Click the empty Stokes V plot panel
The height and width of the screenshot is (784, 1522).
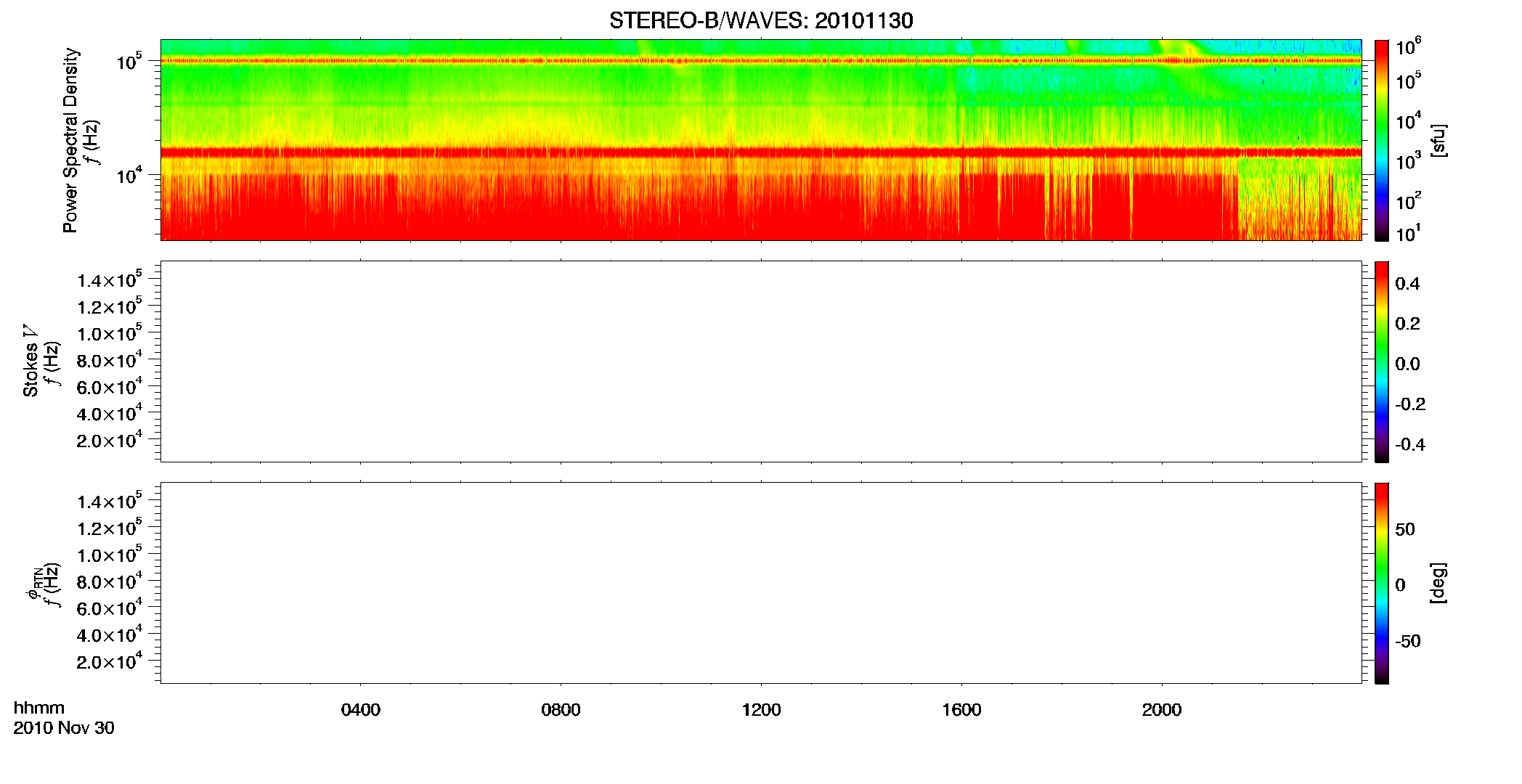tap(761, 362)
